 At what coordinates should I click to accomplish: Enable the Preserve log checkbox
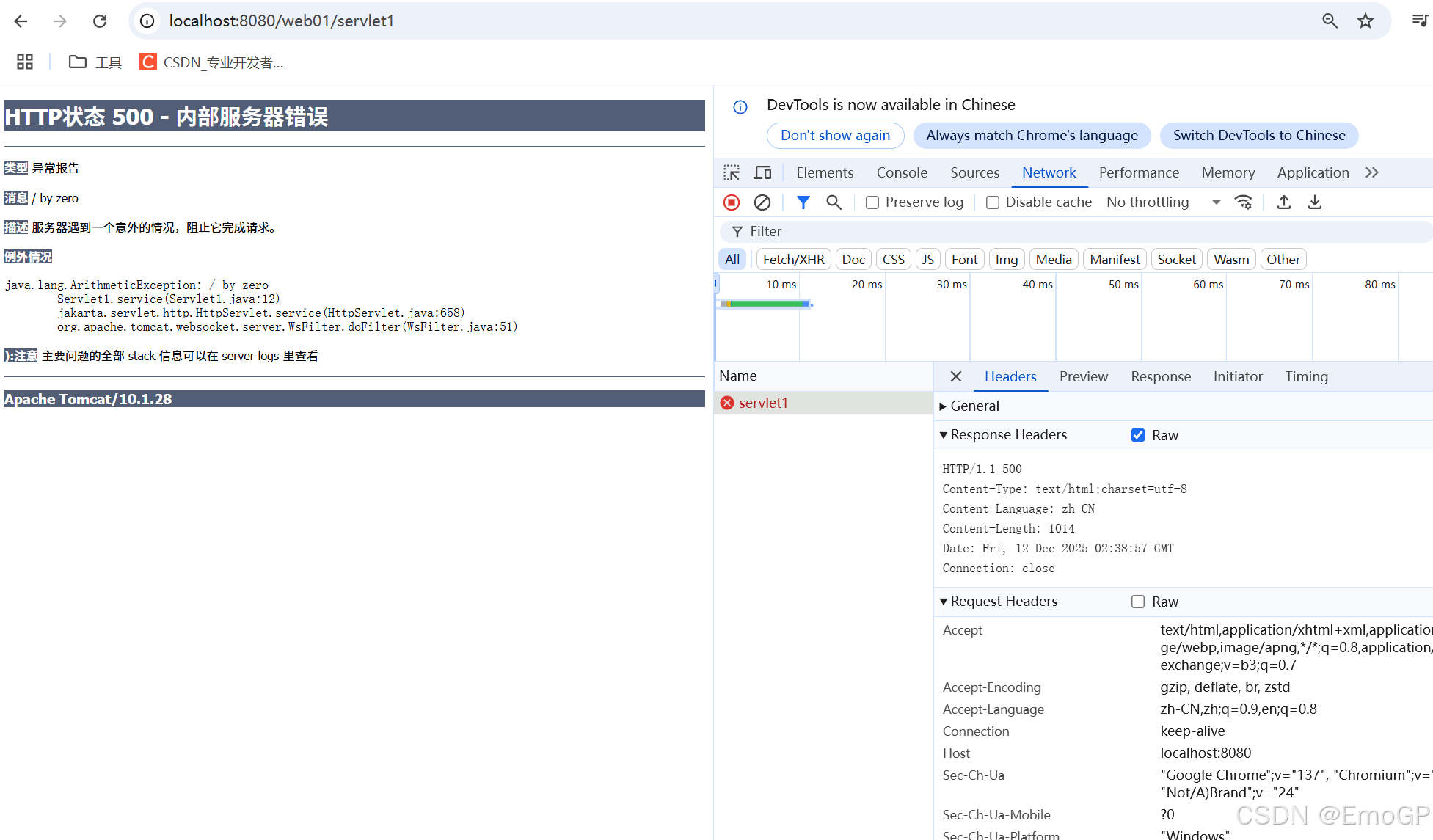[872, 202]
